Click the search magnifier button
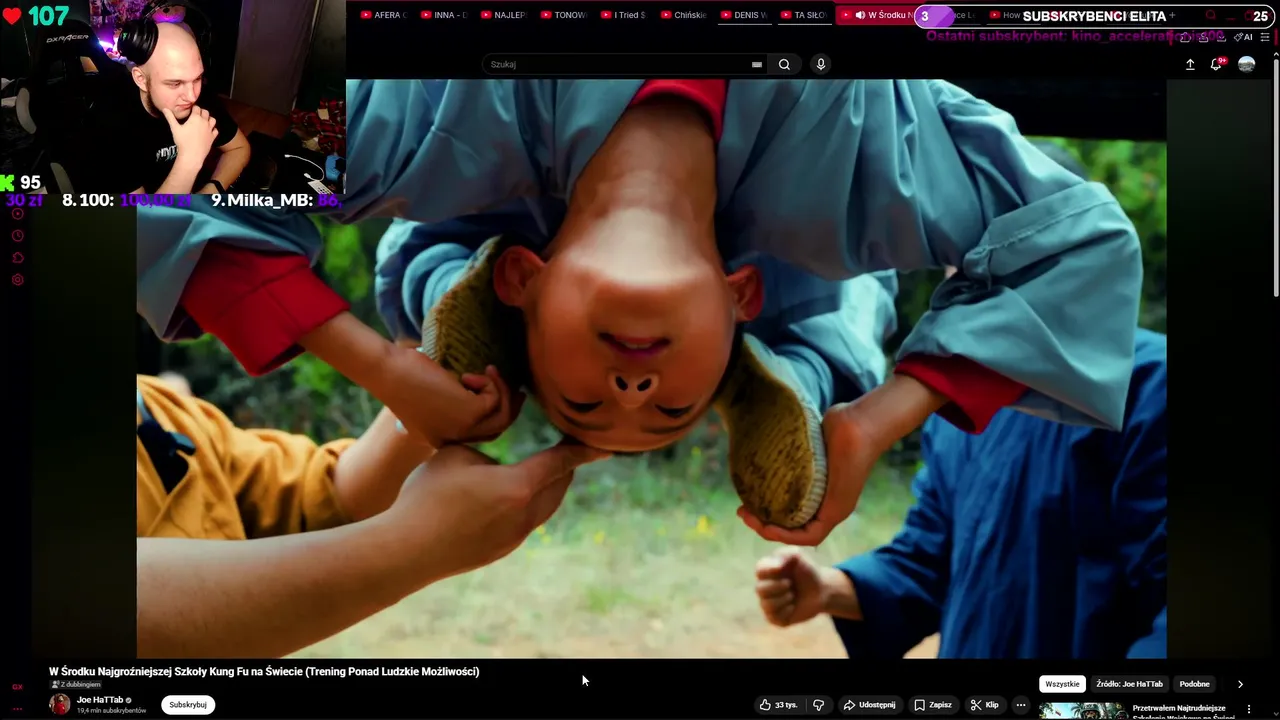This screenshot has height=720, width=1280. click(784, 64)
